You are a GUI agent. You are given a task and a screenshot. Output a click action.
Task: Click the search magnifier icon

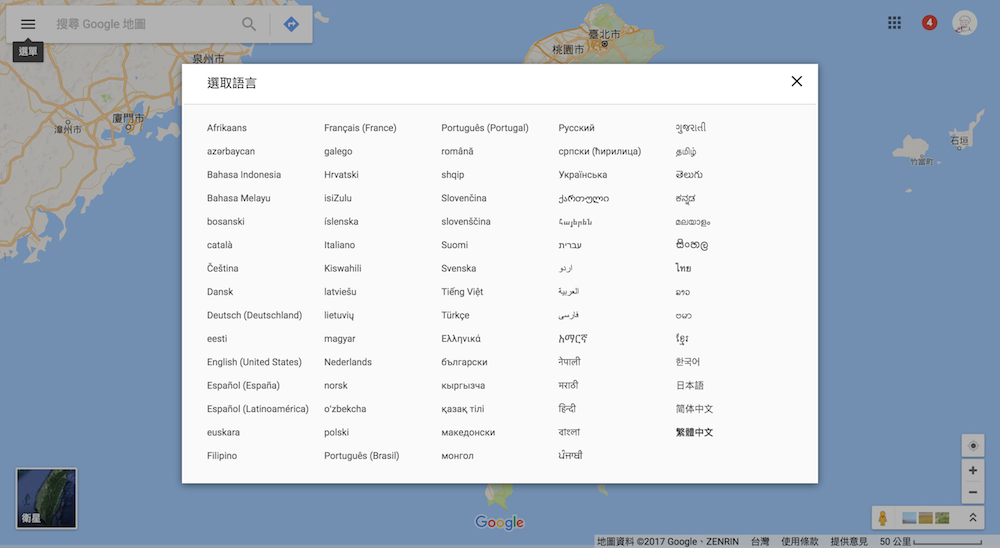[x=249, y=24]
